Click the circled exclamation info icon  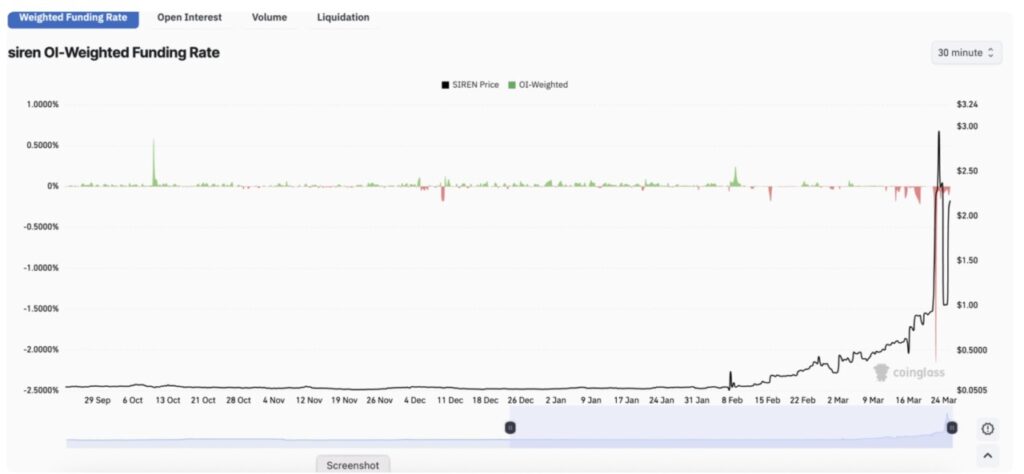click(x=988, y=429)
